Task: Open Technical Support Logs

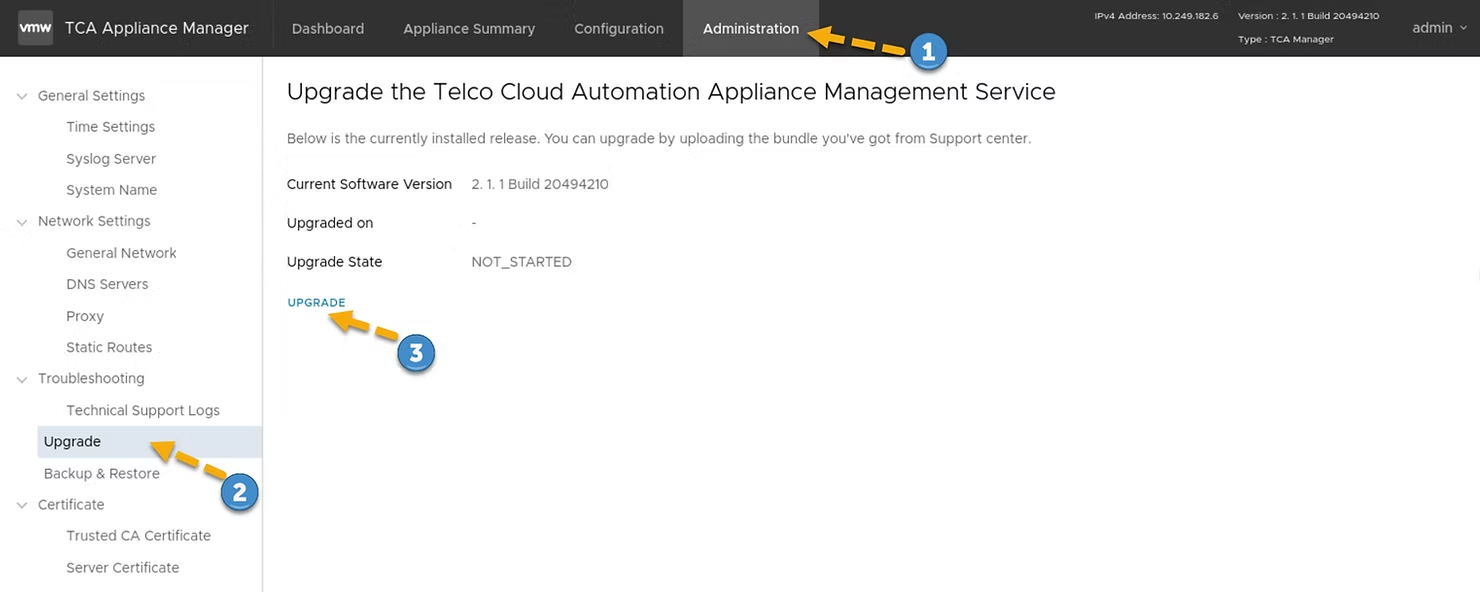Action: coord(143,410)
